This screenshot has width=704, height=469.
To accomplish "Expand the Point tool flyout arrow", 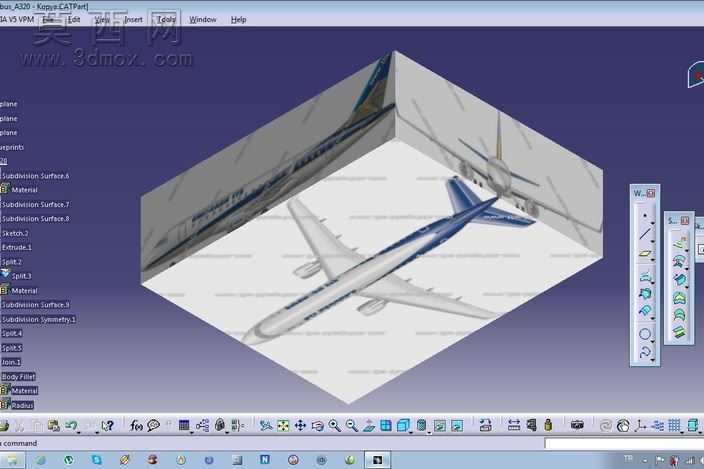I will (653, 223).
